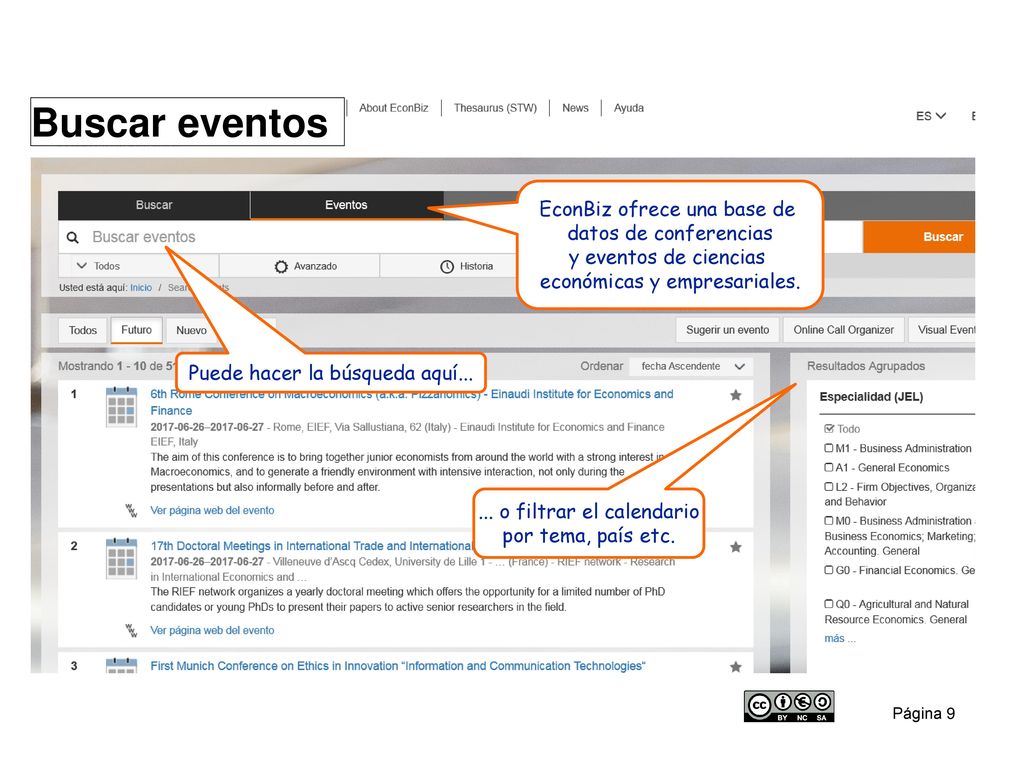The height and width of the screenshot is (768, 1024).
Task: Select the Todos events filter tab
Action: (83, 330)
